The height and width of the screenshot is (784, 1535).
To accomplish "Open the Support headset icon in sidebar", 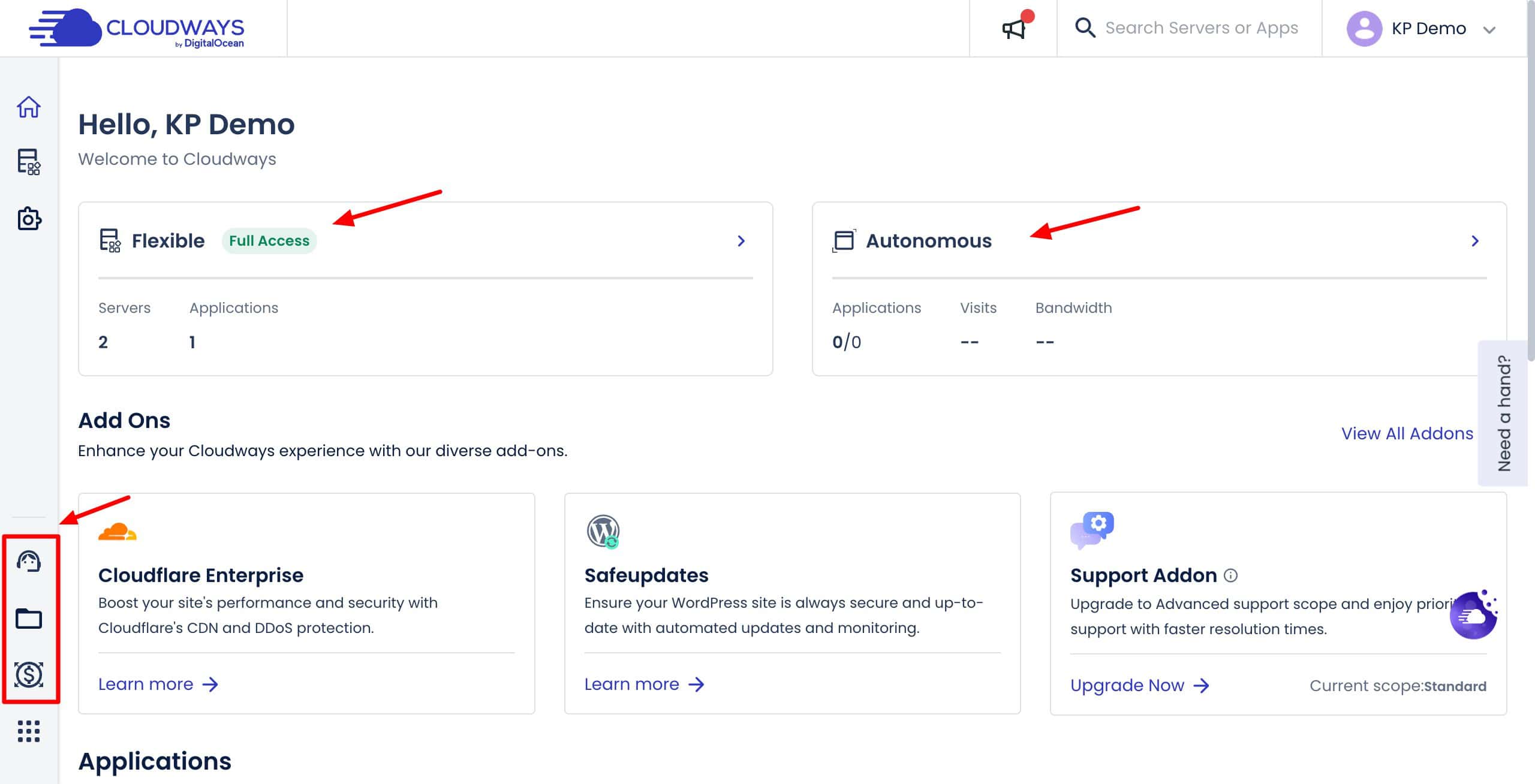I will (28, 562).
